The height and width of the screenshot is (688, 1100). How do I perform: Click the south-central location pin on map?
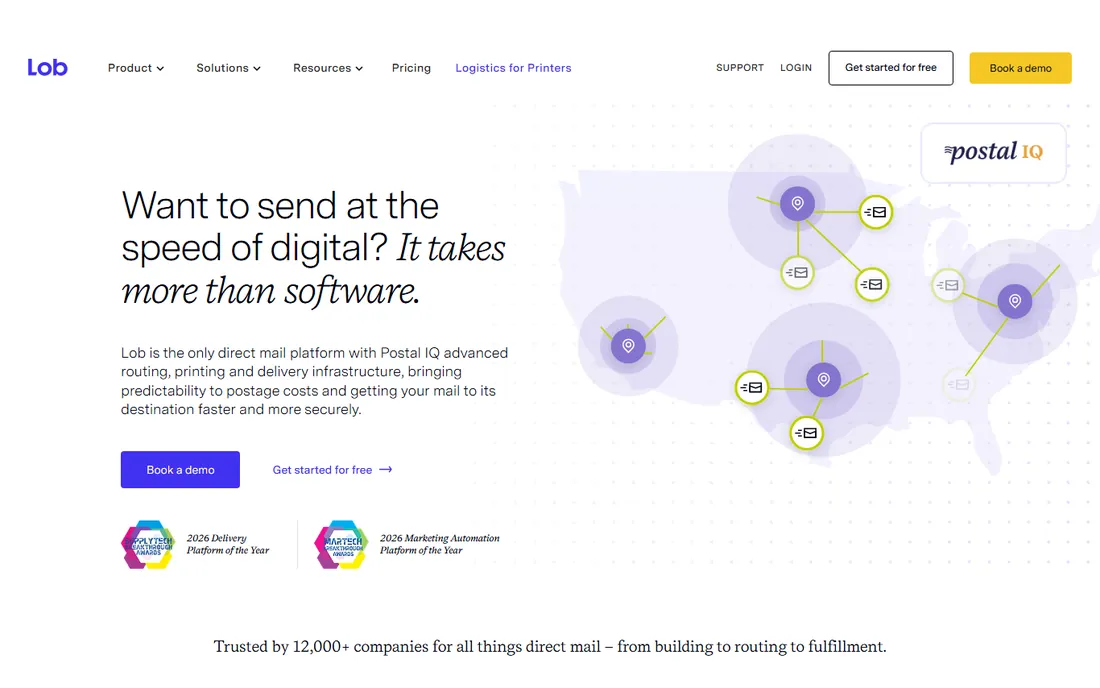(x=824, y=379)
